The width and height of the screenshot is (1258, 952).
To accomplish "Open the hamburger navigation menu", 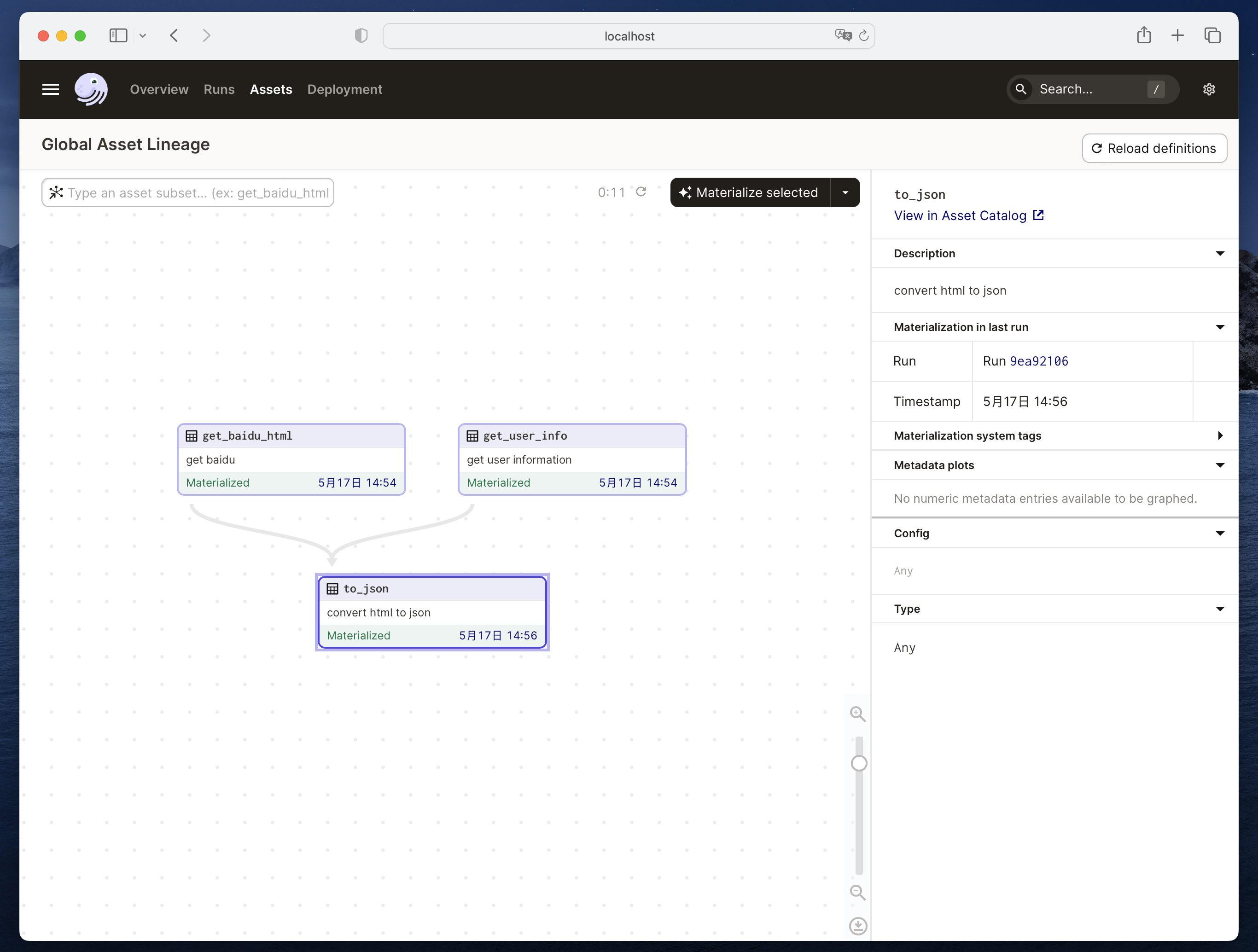I will coord(51,89).
